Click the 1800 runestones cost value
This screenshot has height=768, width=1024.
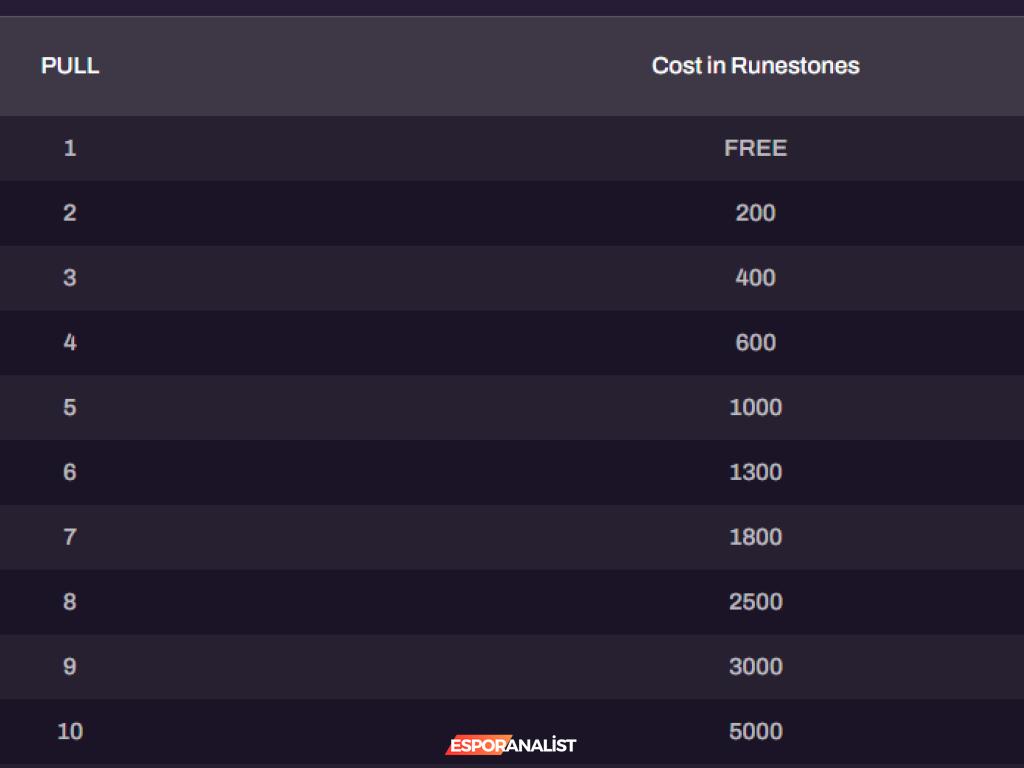[x=755, y=537]
